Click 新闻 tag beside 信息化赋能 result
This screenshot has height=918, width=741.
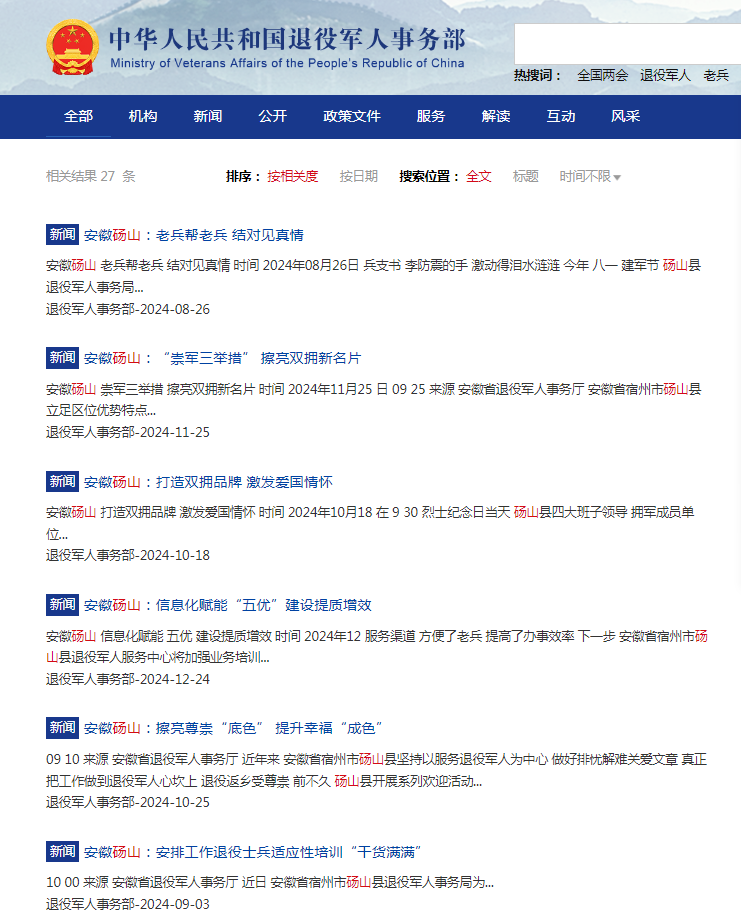pyautogui.click(x=63, y=605)
